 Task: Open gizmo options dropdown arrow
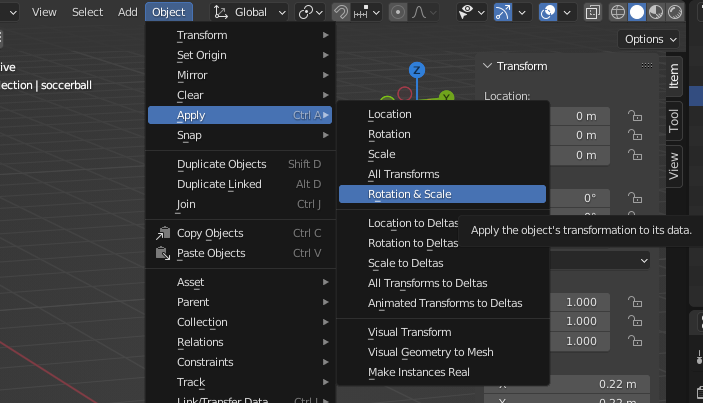(522, 12)
